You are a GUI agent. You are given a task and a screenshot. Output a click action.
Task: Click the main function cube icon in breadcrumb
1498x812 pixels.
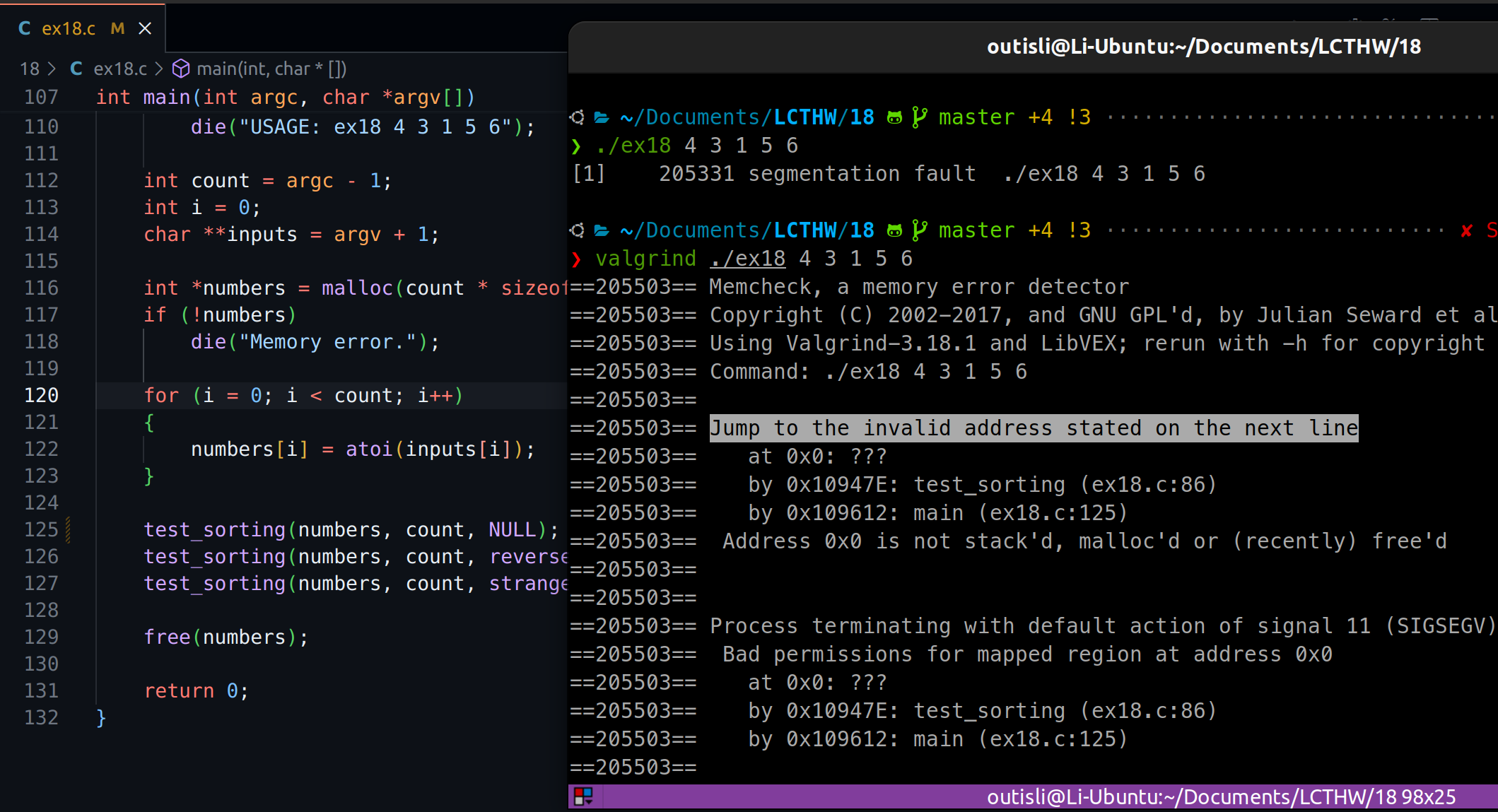point(181,69)
